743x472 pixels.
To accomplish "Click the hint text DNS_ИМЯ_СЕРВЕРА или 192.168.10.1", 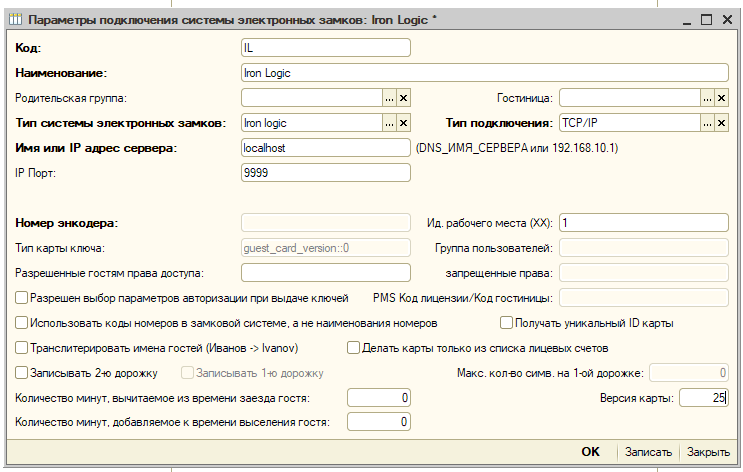I will (517, 148).
